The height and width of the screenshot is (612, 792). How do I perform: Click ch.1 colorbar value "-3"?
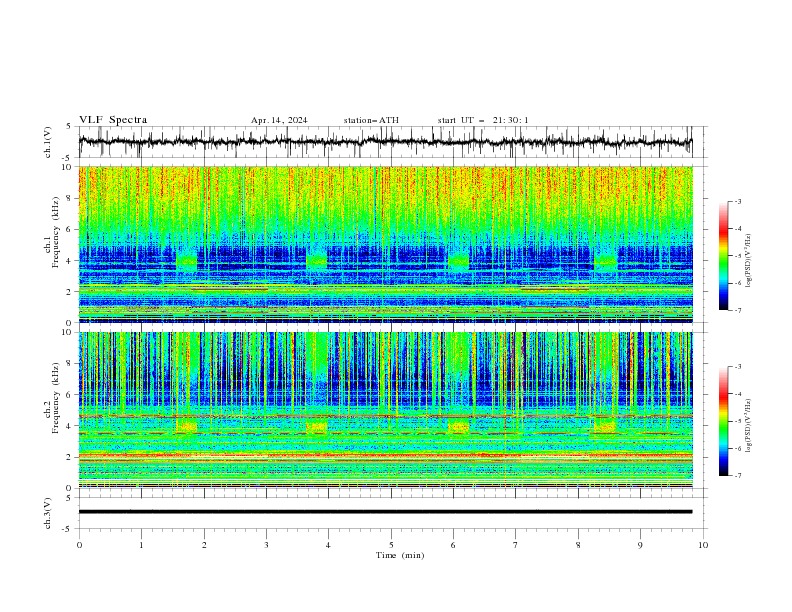[x=737, y=201]
